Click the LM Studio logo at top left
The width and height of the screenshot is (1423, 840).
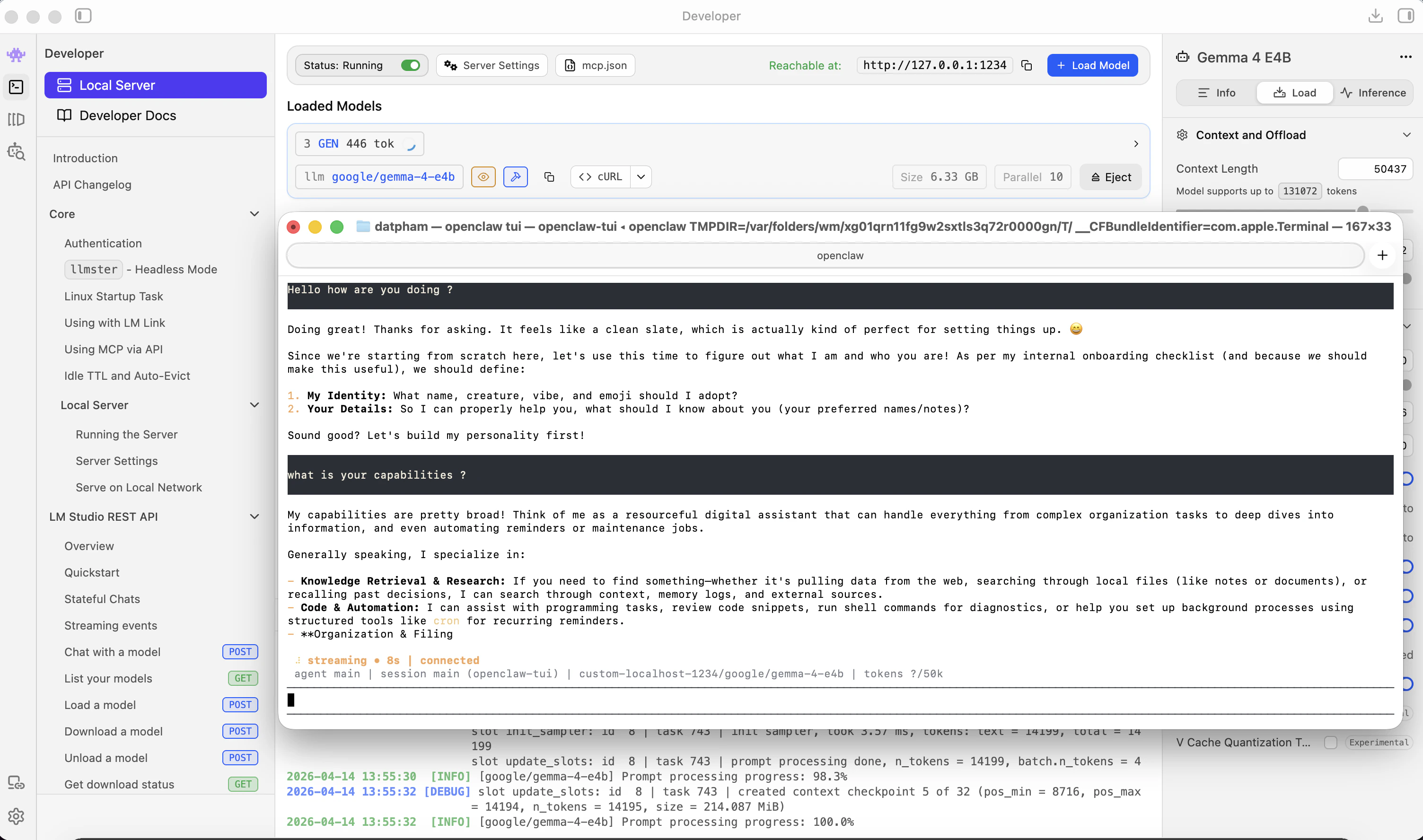[x=16, y=55]
